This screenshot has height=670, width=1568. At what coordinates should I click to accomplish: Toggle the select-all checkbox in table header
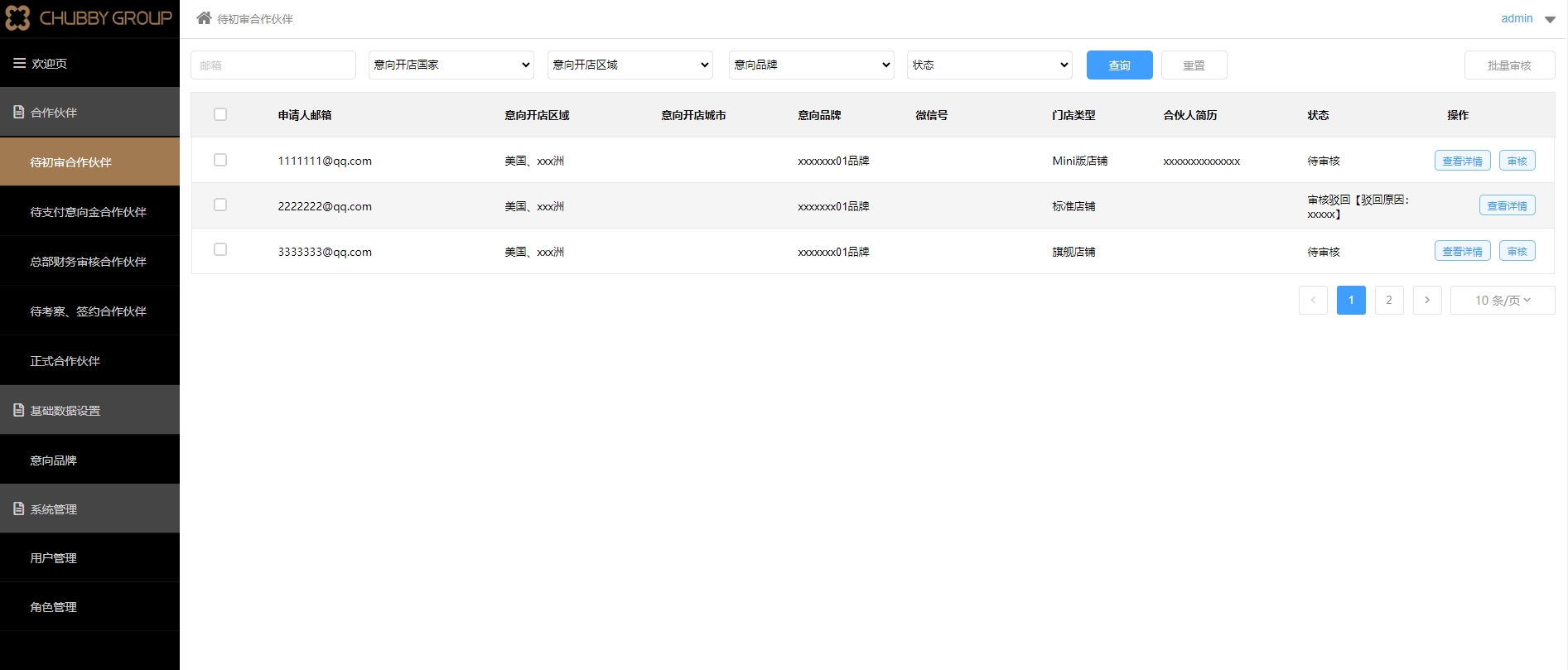(x=220, y=114)
